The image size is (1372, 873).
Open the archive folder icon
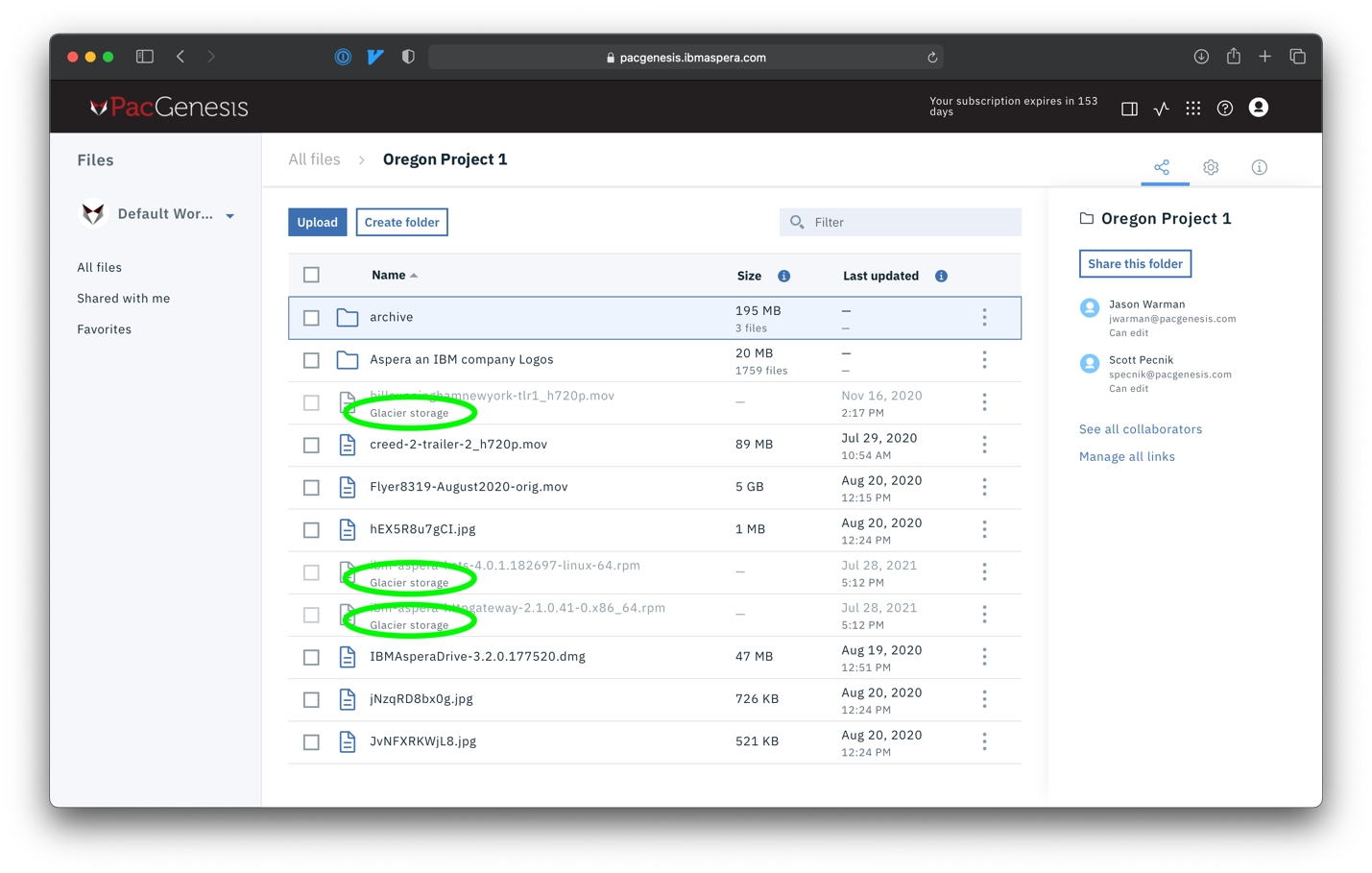click(348, 317)
